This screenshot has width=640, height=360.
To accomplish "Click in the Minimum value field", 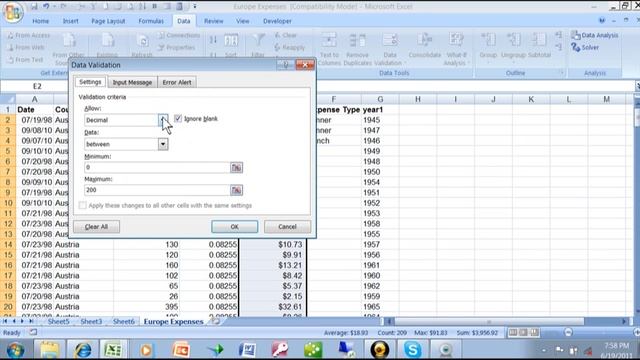I will 158,167.
